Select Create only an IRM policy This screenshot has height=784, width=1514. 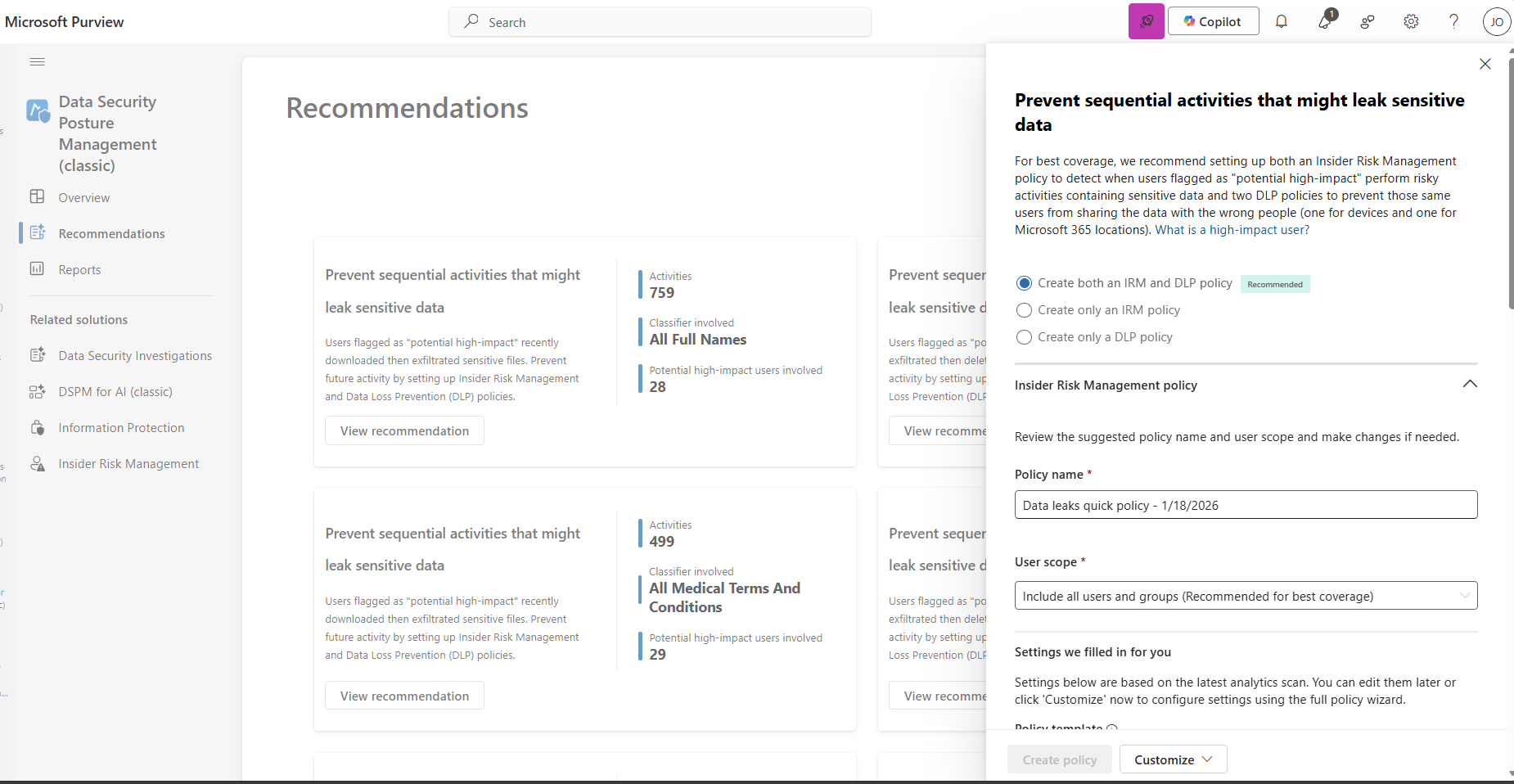1024,310
